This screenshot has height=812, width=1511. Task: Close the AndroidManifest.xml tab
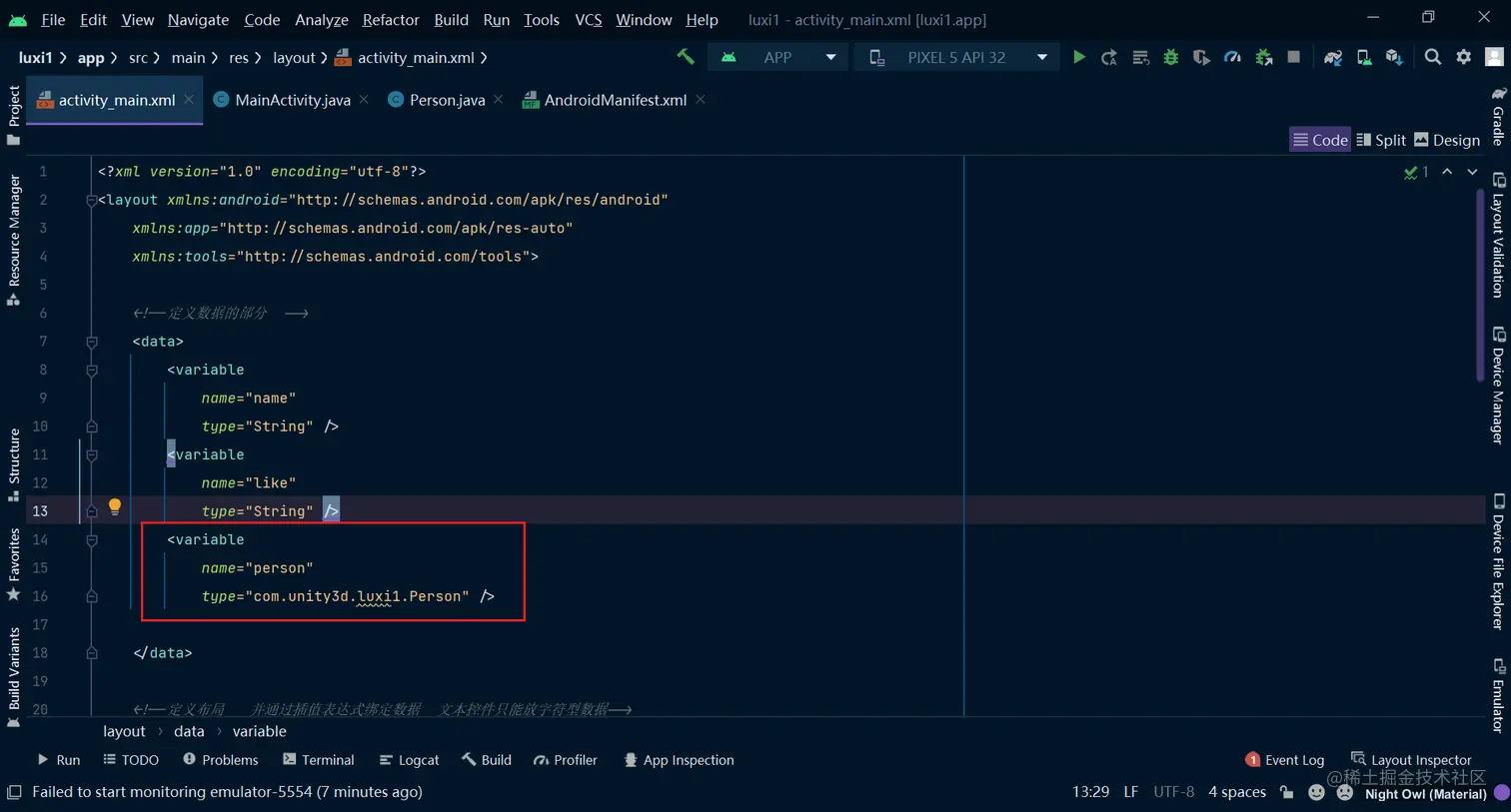tap(701, 99)
